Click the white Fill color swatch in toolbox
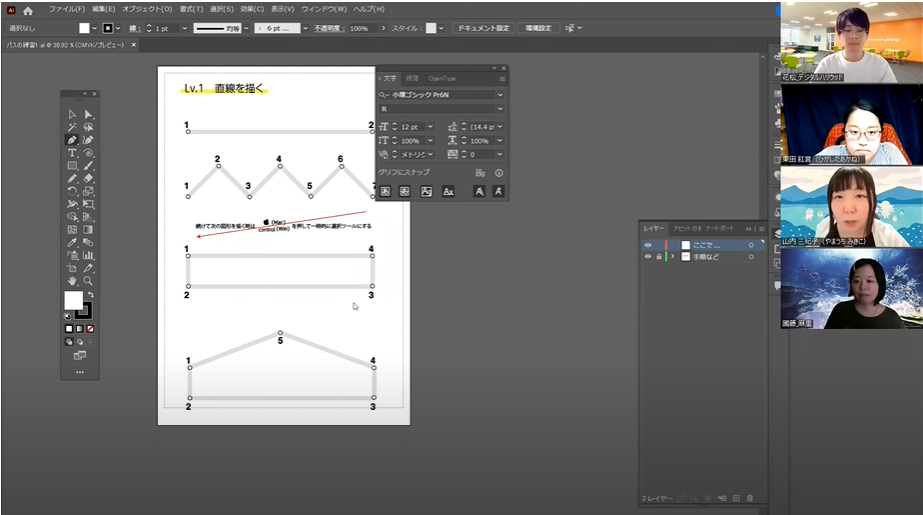This screenshot has height=515, width=923. pyautogui.click(x=74, y=300)
